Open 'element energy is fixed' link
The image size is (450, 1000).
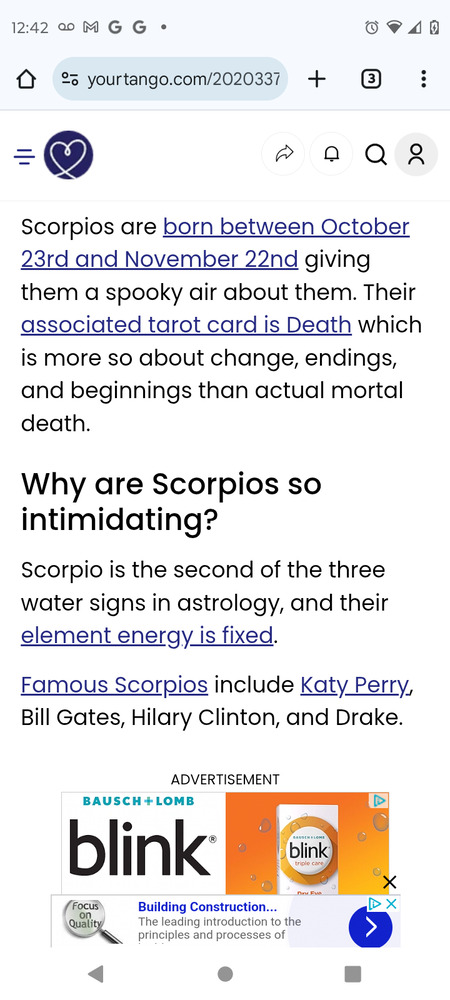(x=147, y=636)
